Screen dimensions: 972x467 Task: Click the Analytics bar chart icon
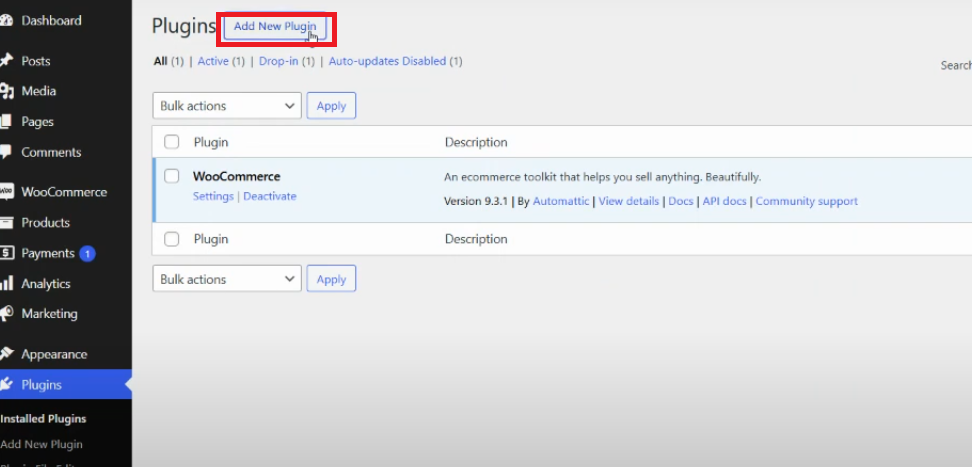click(6, 284)
